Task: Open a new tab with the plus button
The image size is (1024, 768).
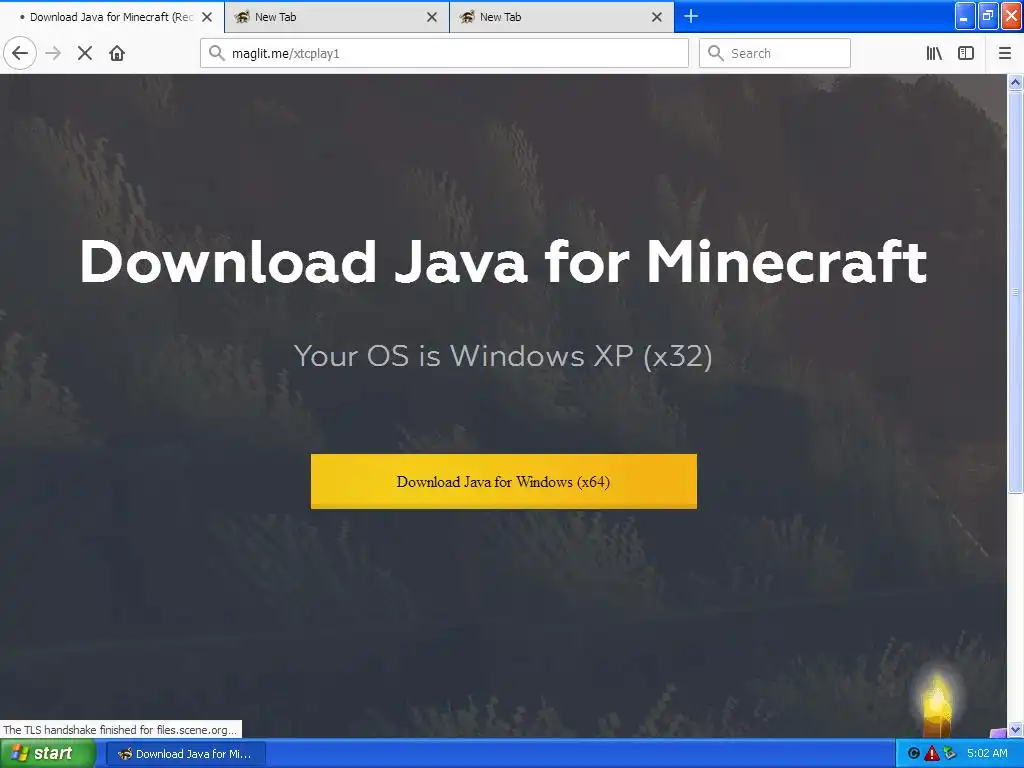Action: (691, 16)
